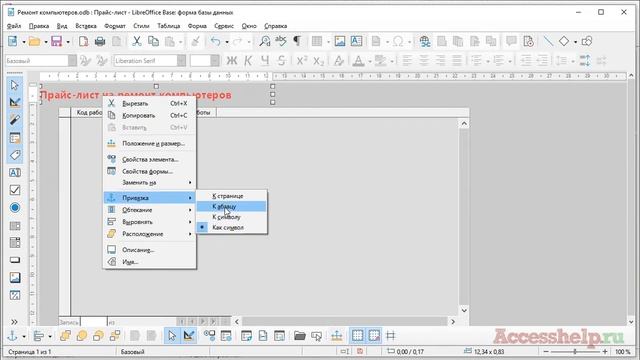Click the Save document icon
Viewport: 640px width, 360px height.
click(x=56, y=41)
